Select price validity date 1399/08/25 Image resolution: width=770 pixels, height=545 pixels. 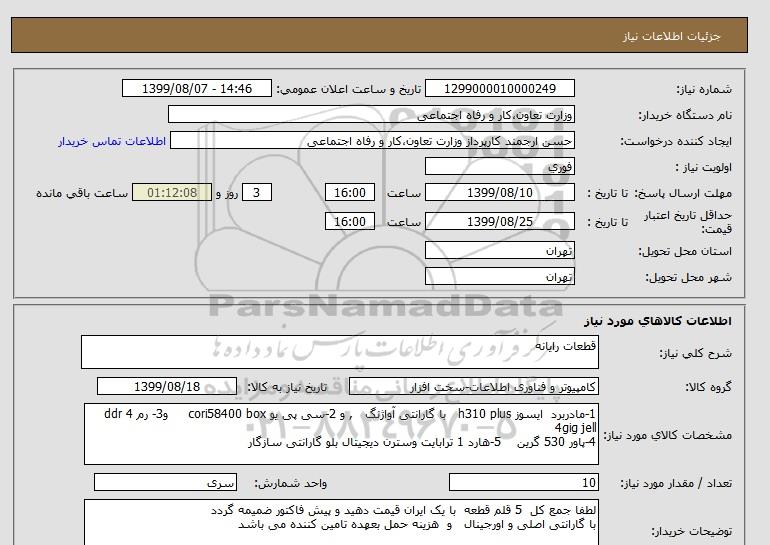499,221
